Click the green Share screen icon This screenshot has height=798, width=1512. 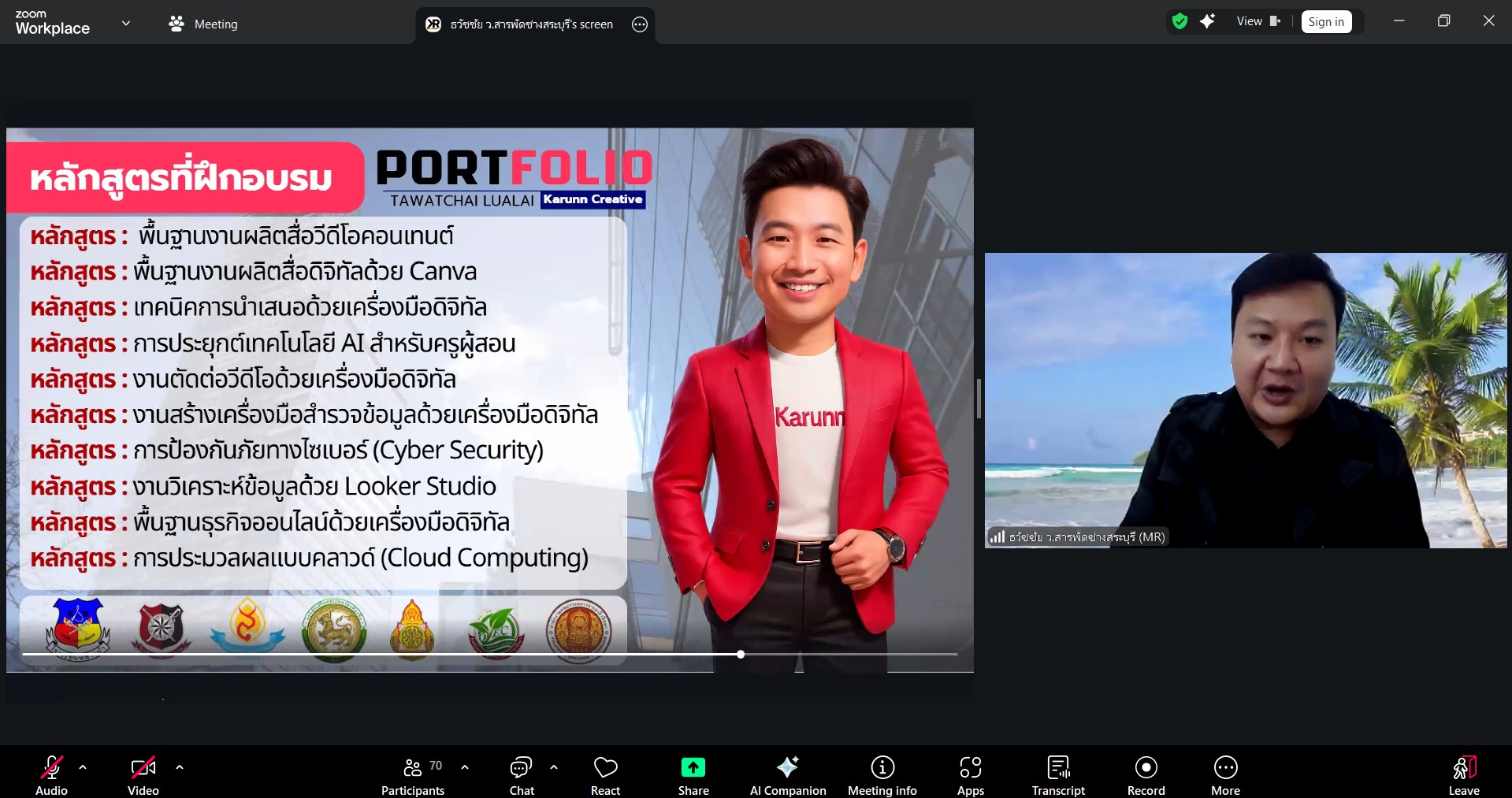tap(693, 767)
